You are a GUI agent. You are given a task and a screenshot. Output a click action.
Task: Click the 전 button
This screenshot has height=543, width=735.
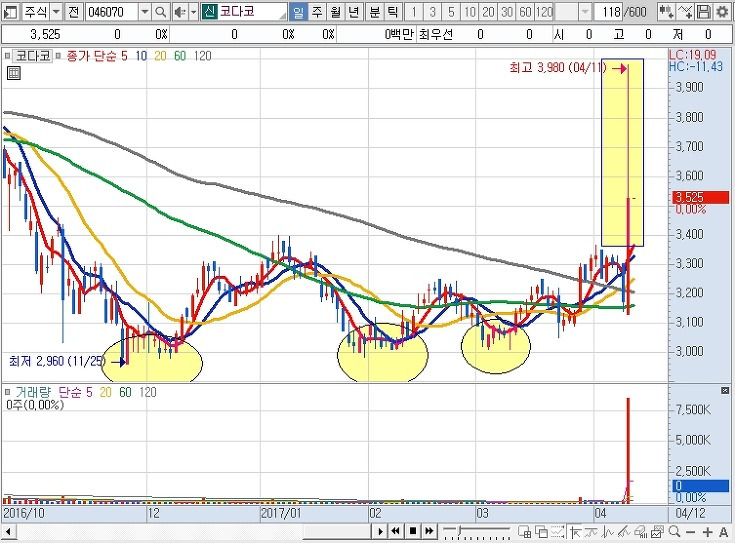(73, 12)
